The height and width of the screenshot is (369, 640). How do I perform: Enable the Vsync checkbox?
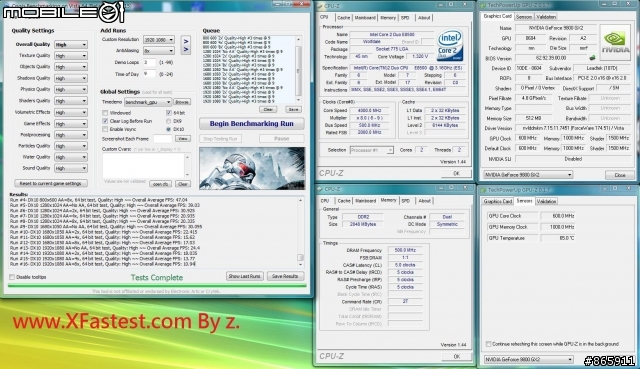(105, 129)
